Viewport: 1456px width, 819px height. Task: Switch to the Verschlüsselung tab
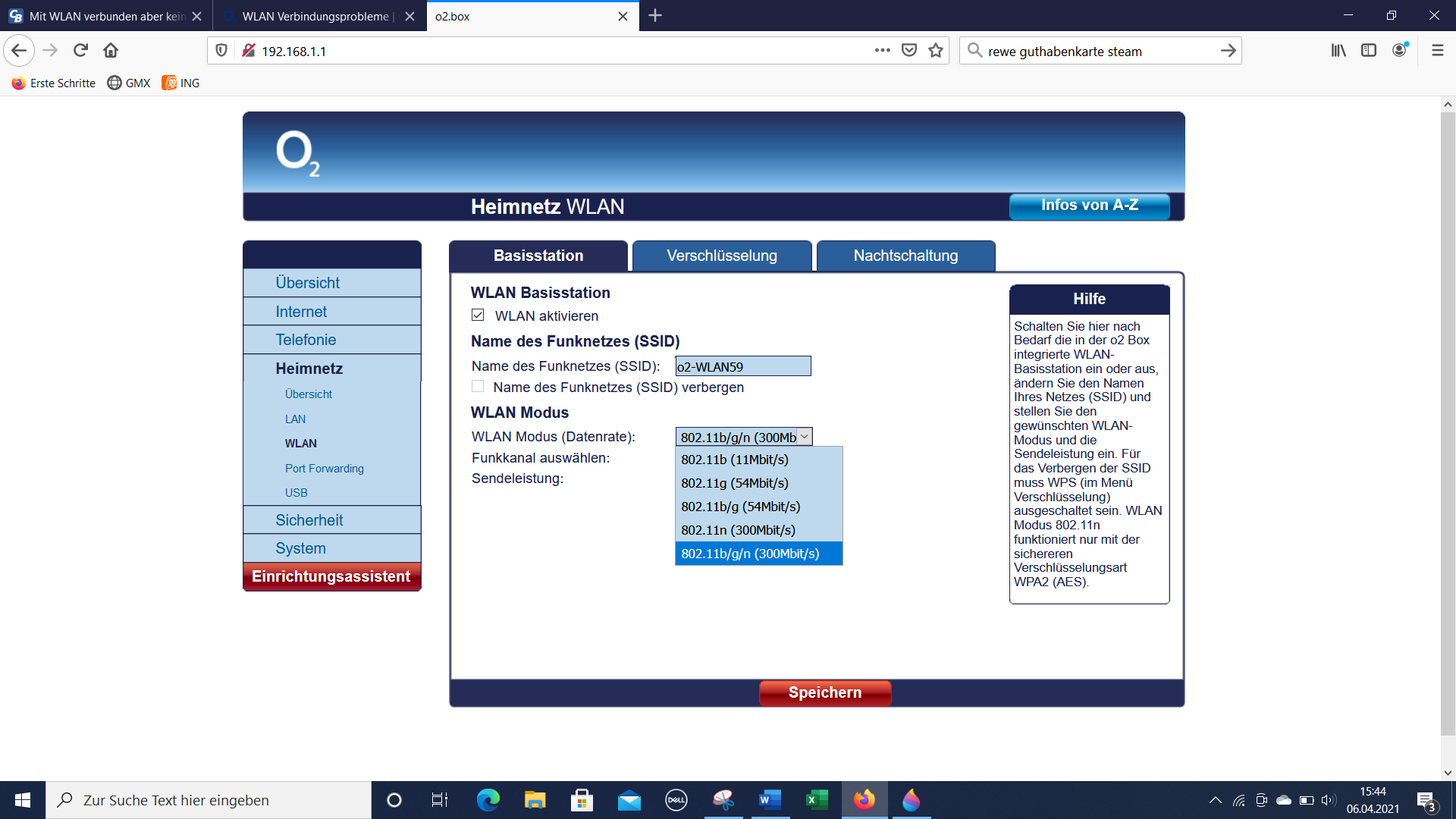[721, 256]
